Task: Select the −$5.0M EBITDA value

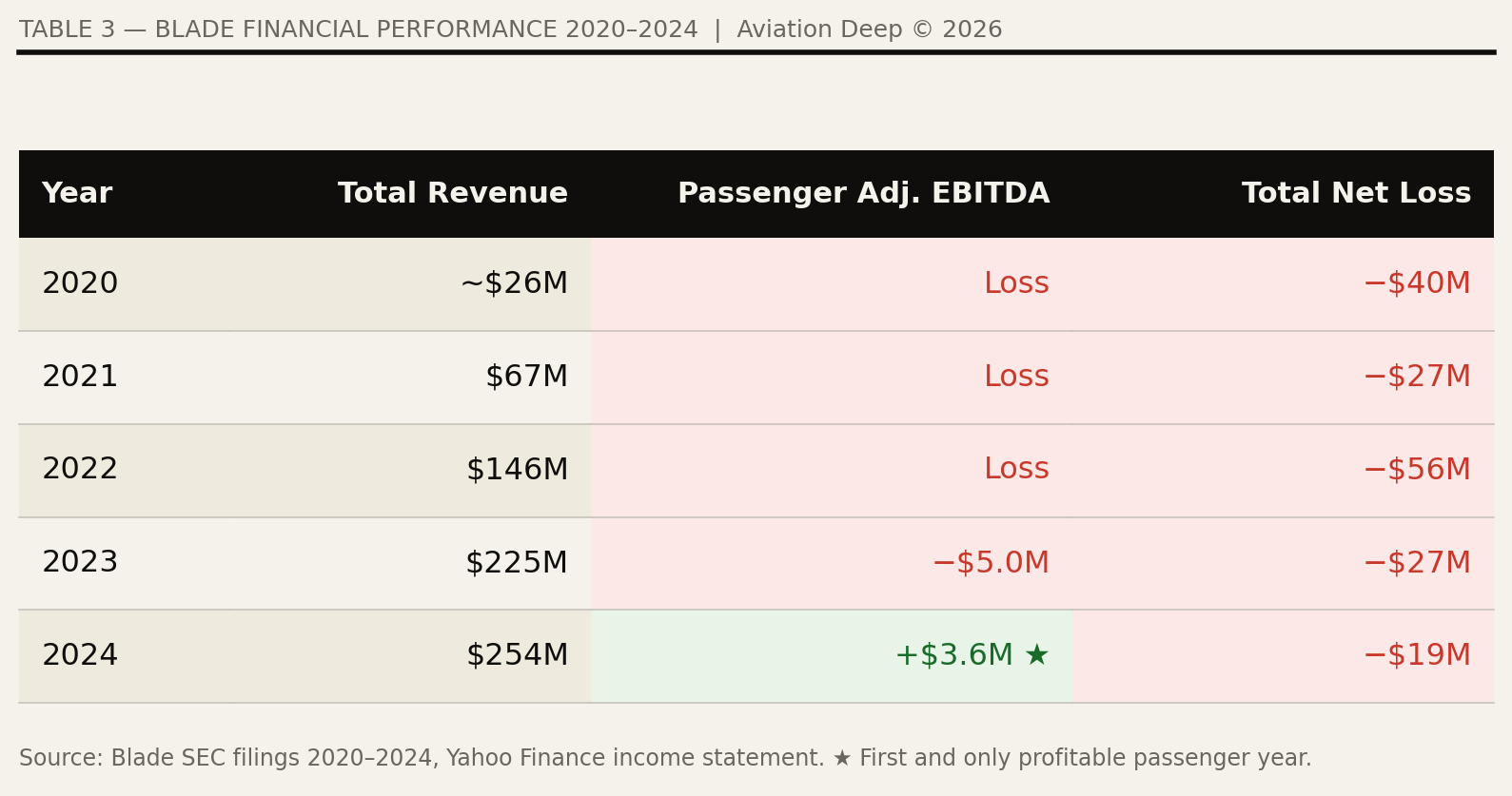Action: pyautogui.click(x=991, y=563)
